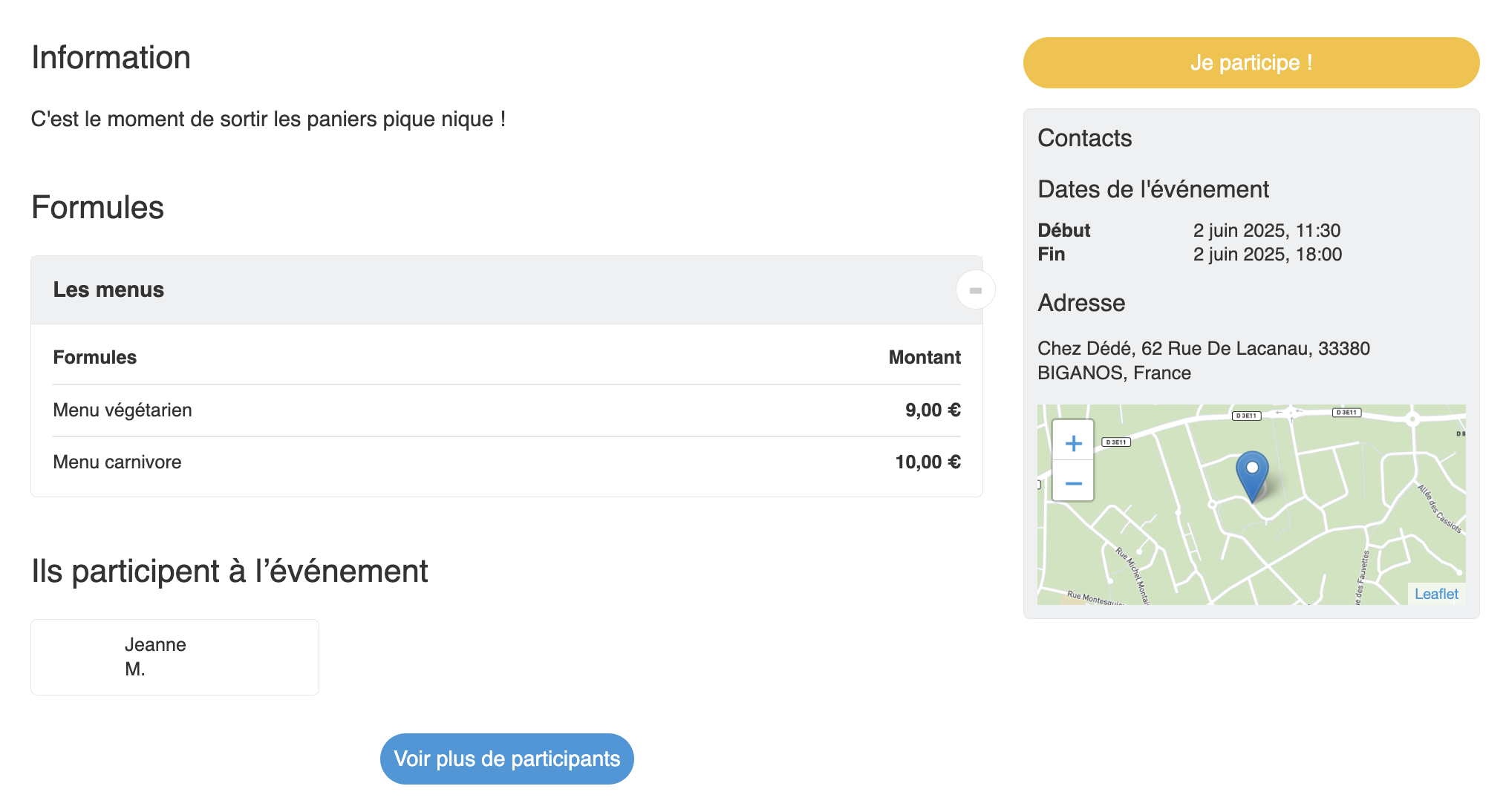
Task: Click the 'Montant' column header
Action: (925, 358)
